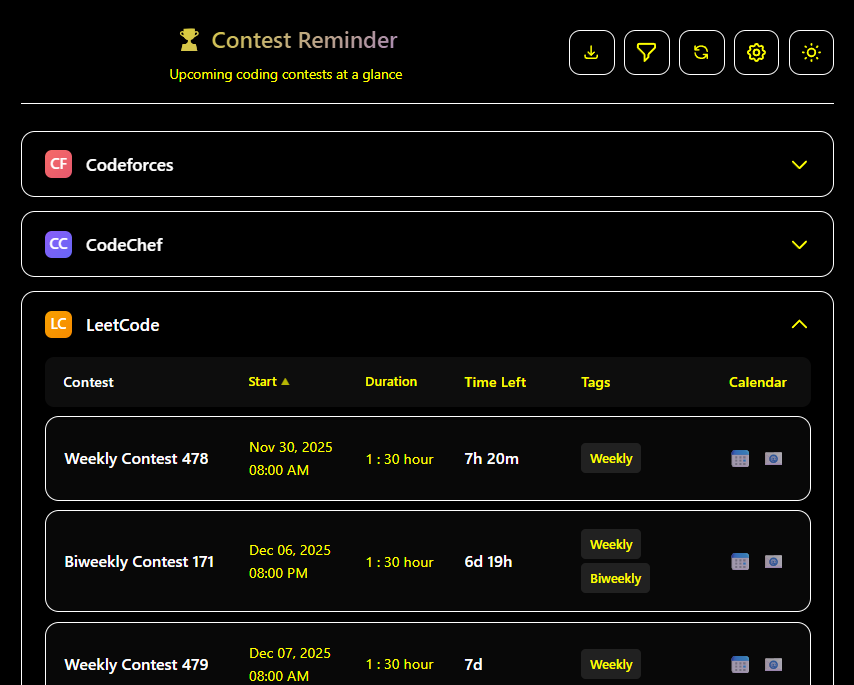Toggle the Biweekly tag on Biweekly Contest 171
Image resolution: width=854 pixels, height=685 pixels.
tap(615, 578)
